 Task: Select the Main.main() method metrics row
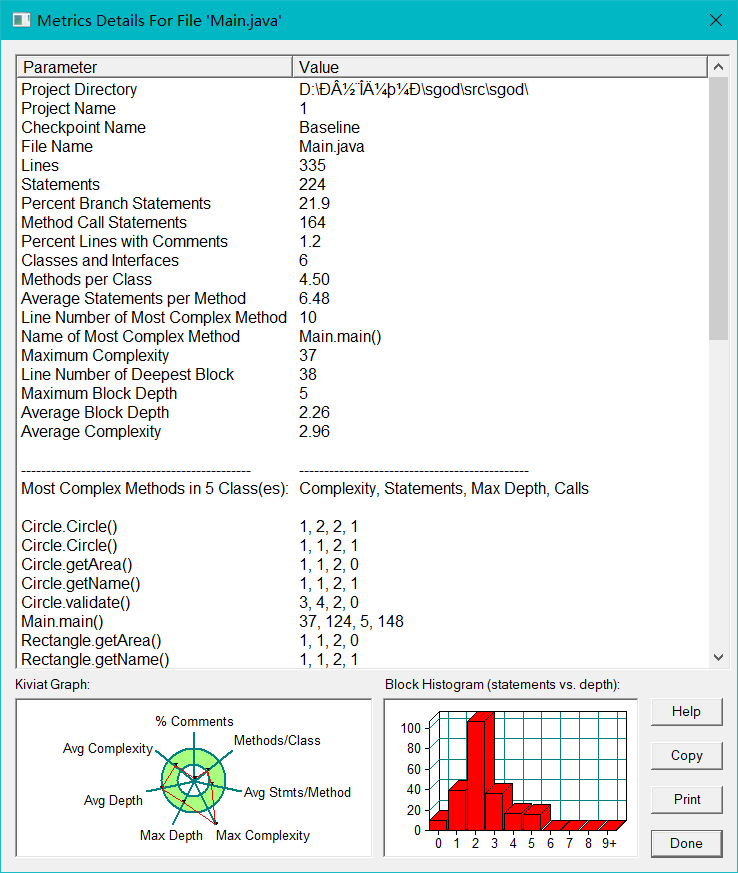(x=362, y=621)
